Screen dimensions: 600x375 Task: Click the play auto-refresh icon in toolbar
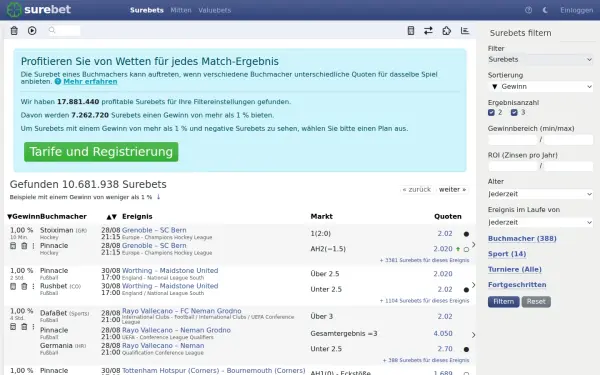click(x=32, y=31)
